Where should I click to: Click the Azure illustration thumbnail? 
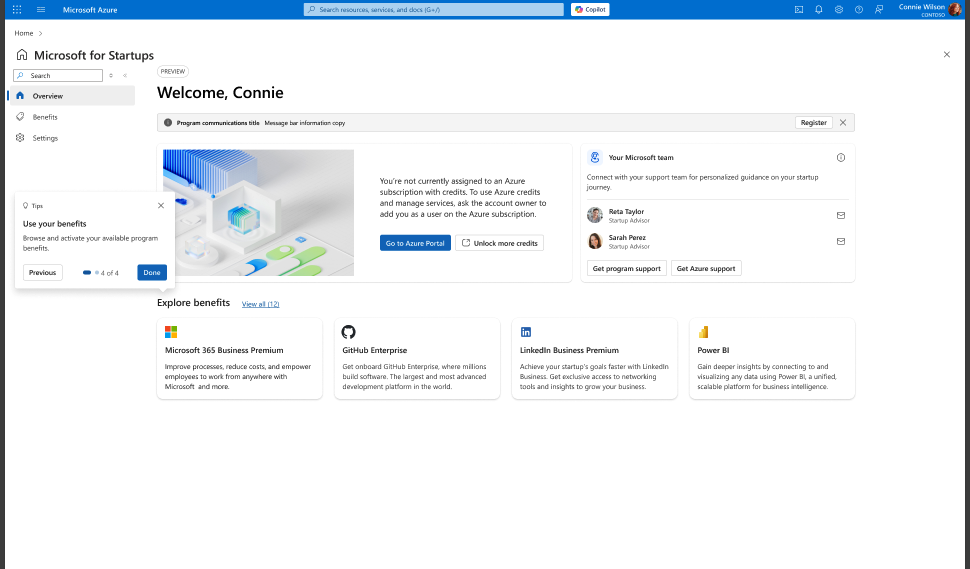pos(259,213)
